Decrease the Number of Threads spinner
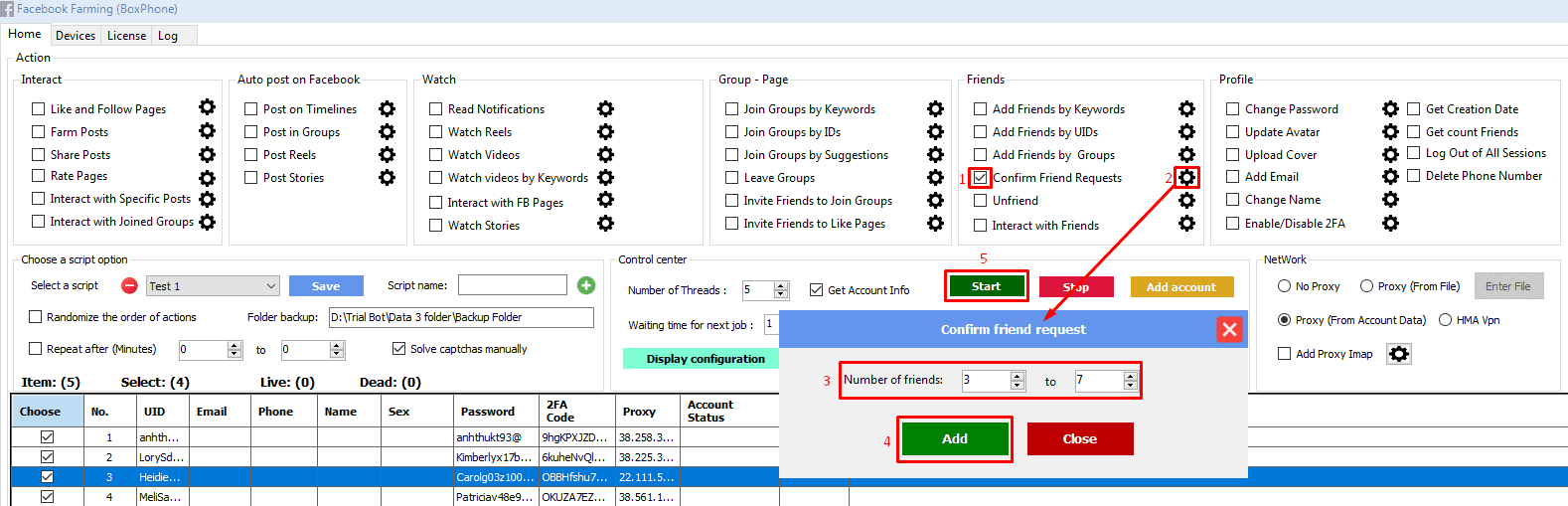Viewport: 1568px width, 506px height. click(781, 294)
